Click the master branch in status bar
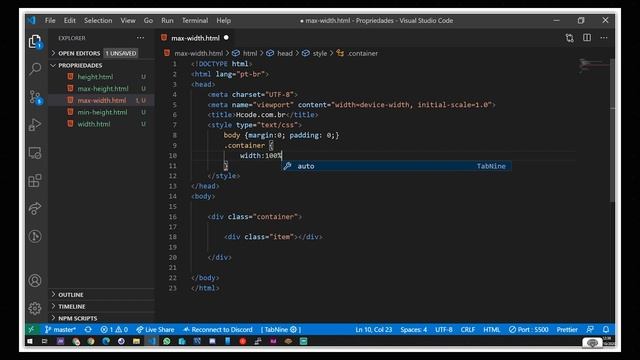Screen dimensions: 640x360 pyautogui.click(x=60, y=329)
